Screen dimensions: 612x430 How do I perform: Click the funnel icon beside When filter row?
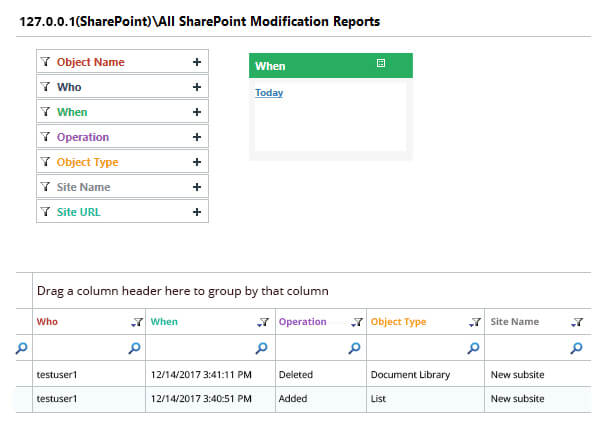pos(45,112)
